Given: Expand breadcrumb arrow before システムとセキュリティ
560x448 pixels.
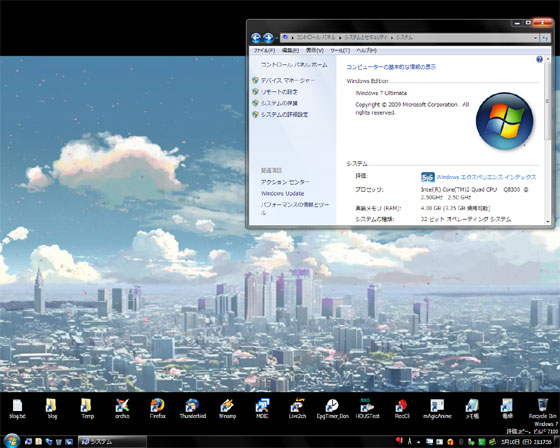Looking at the screenshot, I should click(x=340, y=38).
